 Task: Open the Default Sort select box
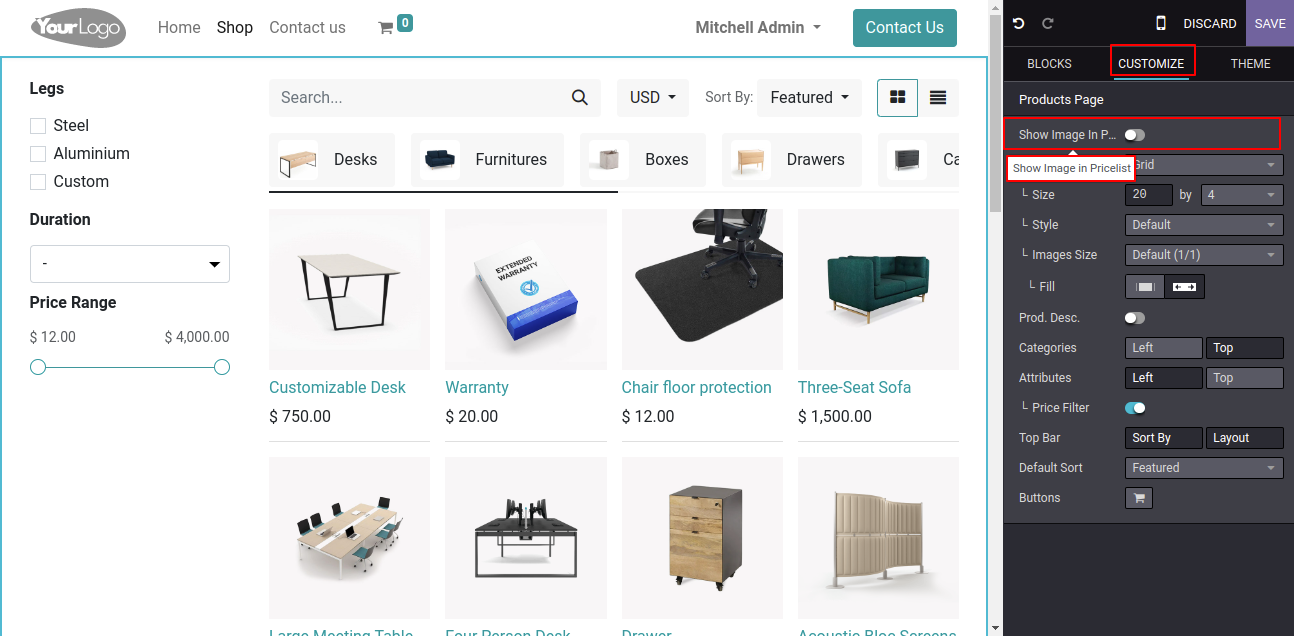(1204, 467)
